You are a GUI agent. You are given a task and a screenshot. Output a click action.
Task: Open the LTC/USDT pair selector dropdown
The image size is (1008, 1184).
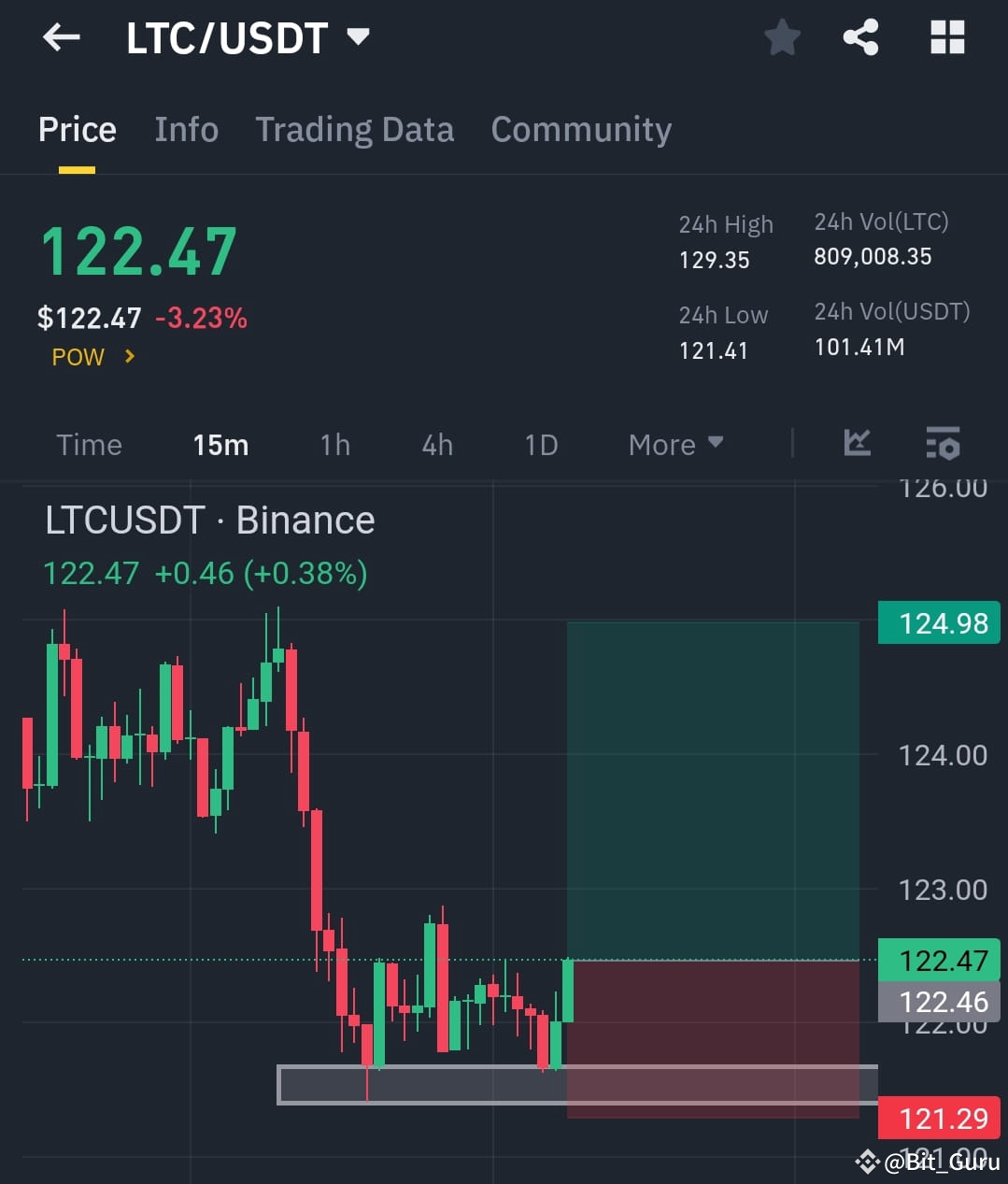tap(358, 36)
